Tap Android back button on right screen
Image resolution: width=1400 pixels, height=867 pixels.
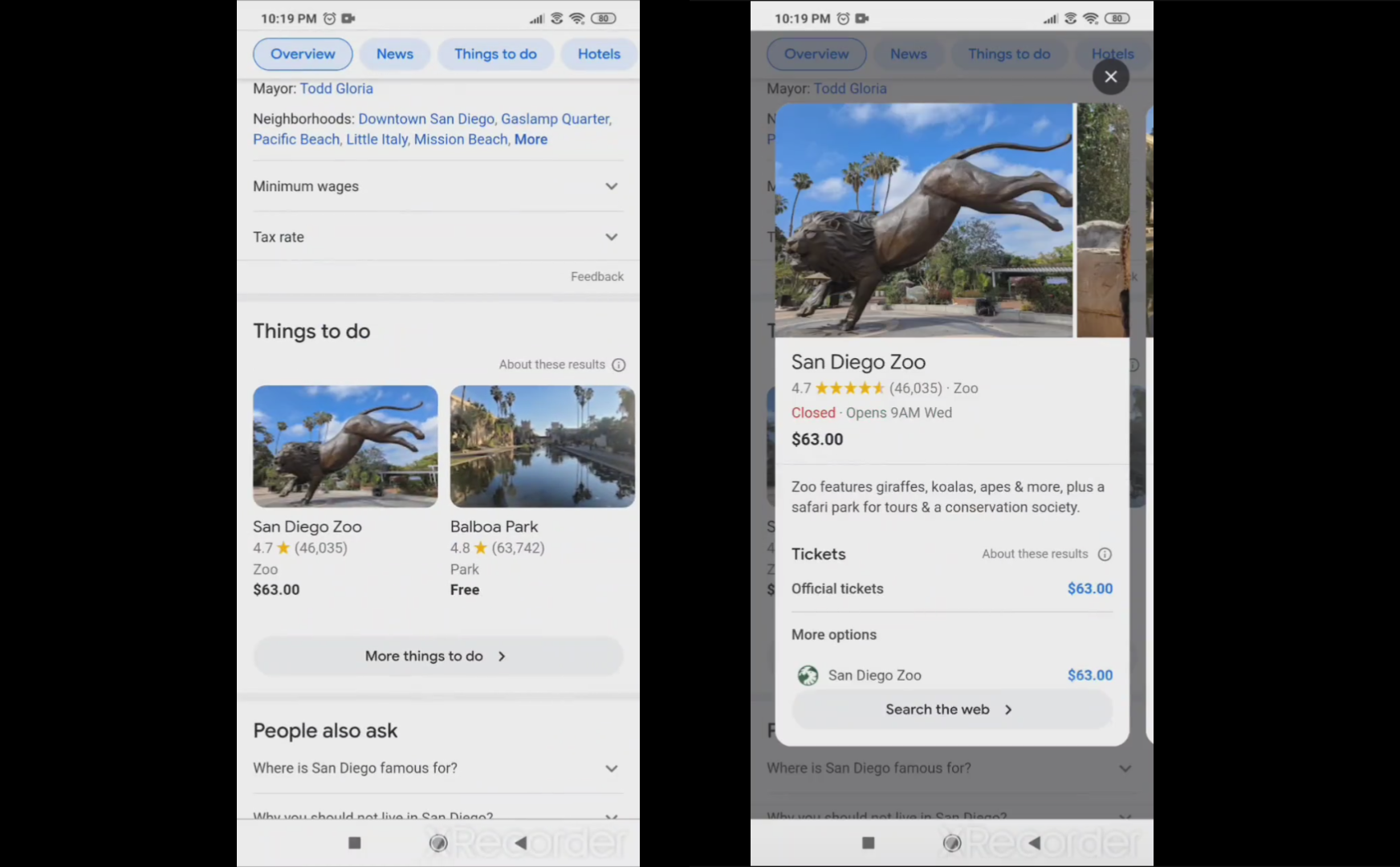(1034, 843)
